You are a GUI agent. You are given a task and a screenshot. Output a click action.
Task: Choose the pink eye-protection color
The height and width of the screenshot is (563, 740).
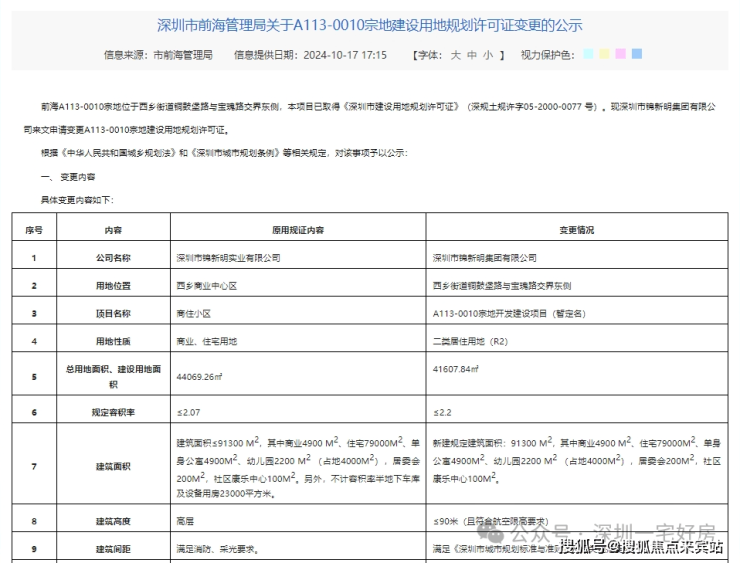[620, 54]
